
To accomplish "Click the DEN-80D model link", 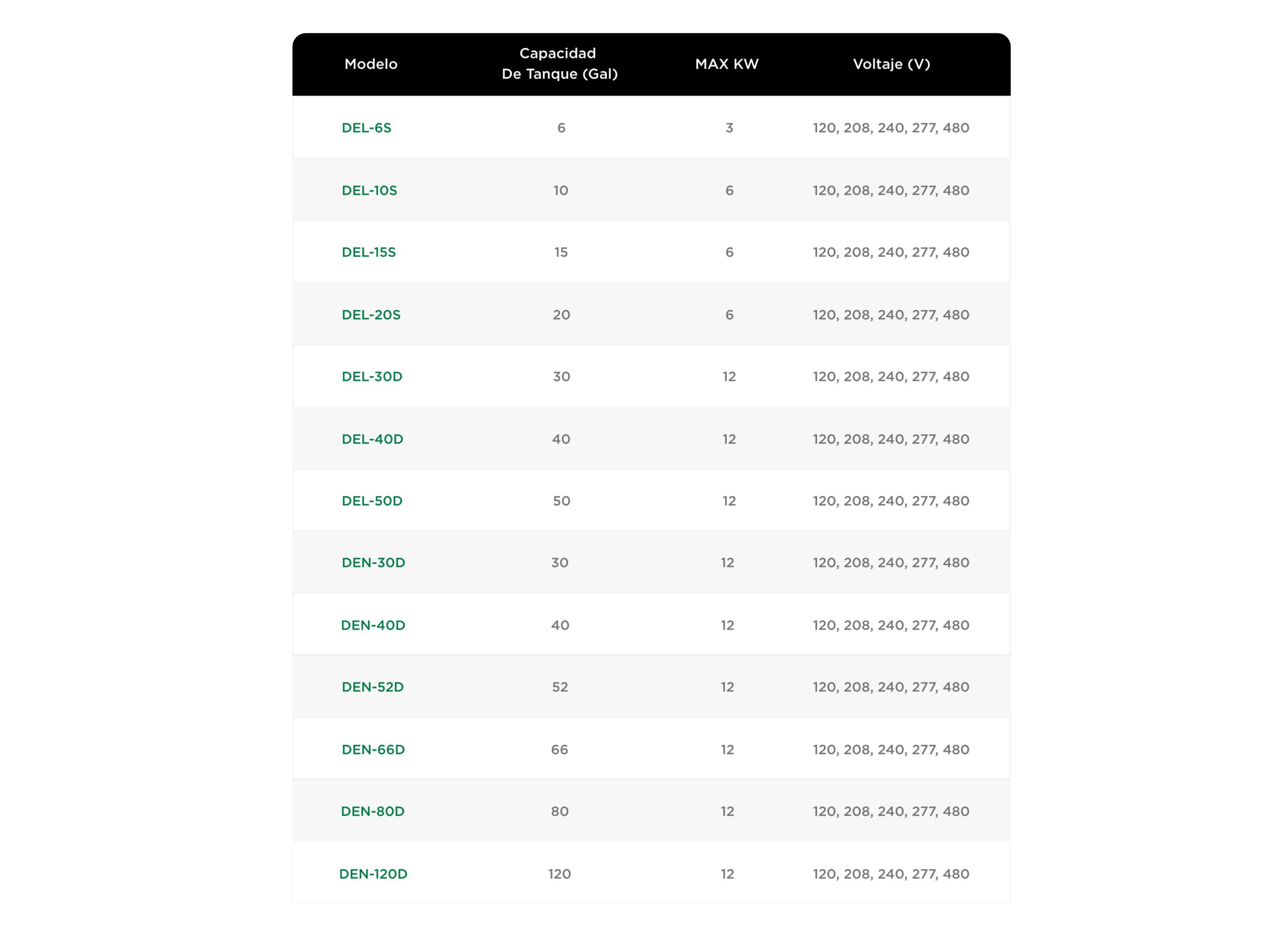I will coord(372,812).
